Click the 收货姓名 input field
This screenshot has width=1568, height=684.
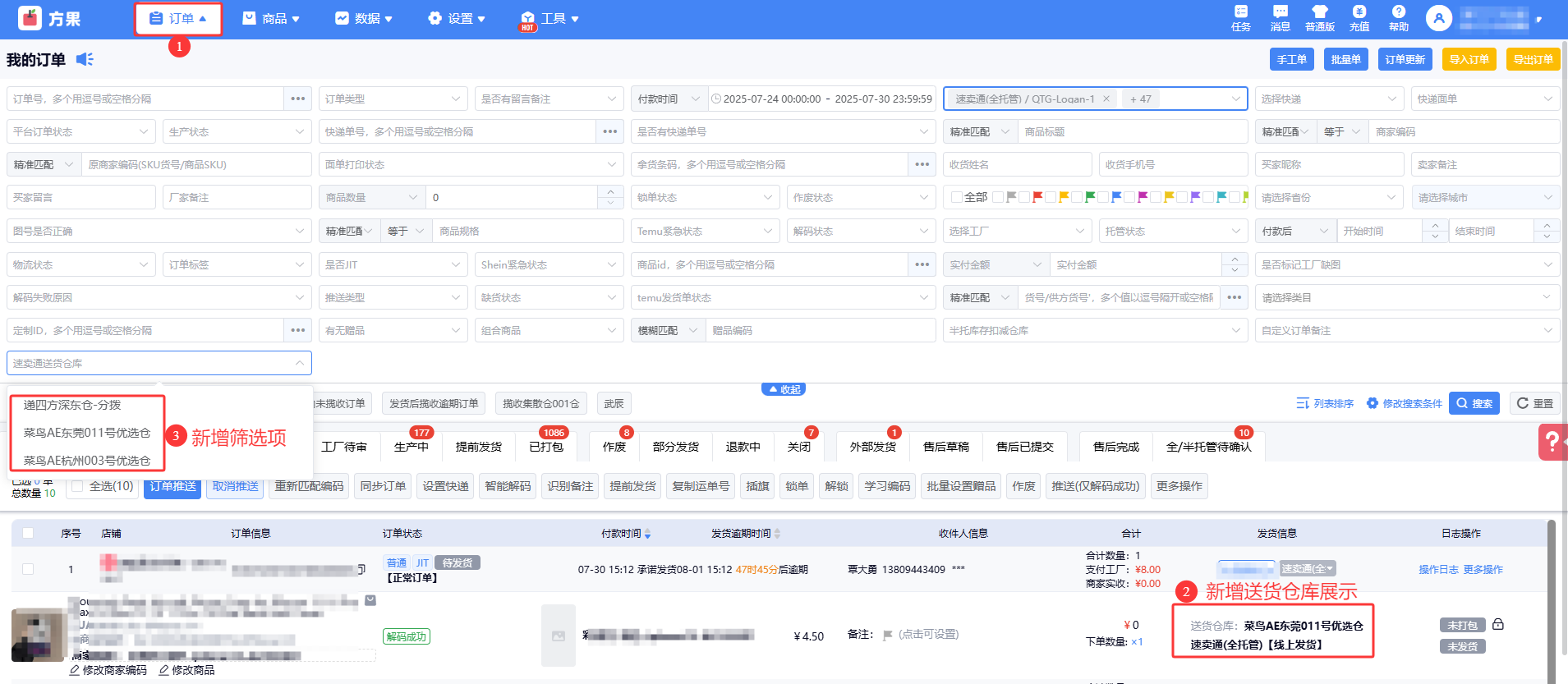pos(1017,164)
